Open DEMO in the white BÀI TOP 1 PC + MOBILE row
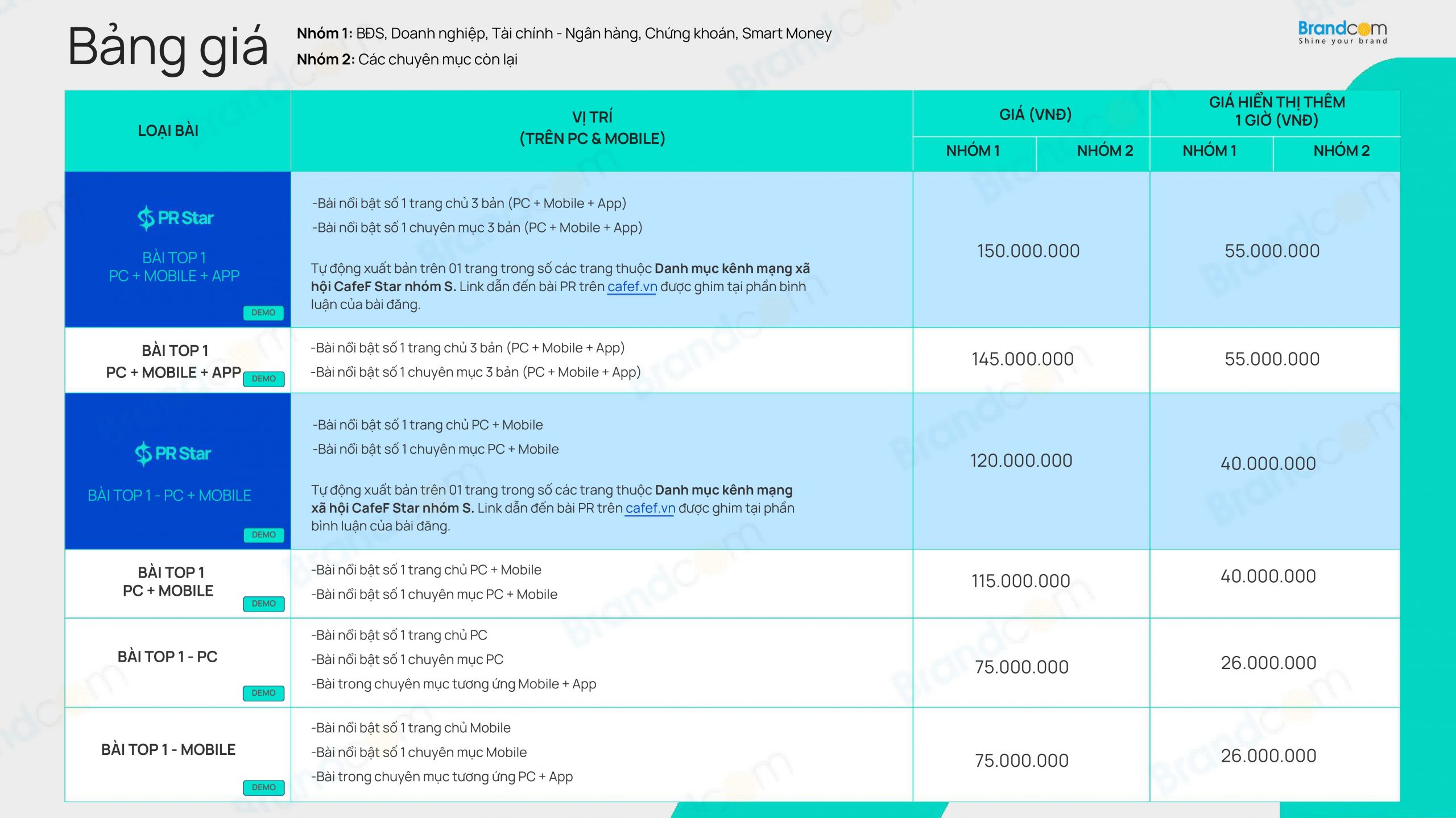1456x818 pixels. [x=263, y=604]
